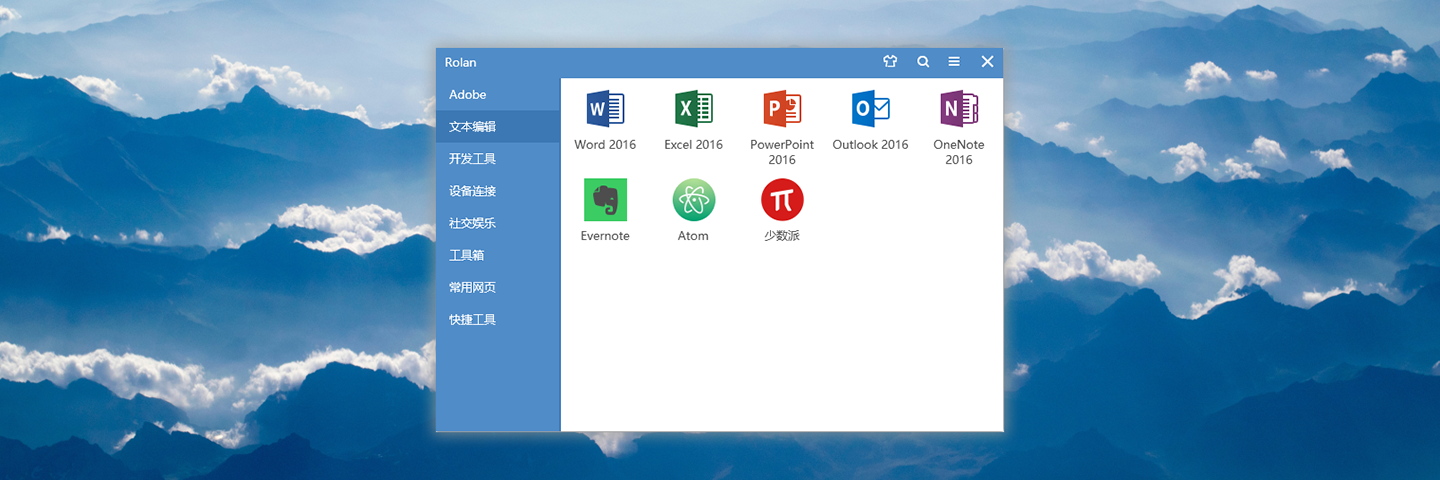1440x480 pixels.
Task: Open the 工具箱 group
Action: (x=498, y=255)
